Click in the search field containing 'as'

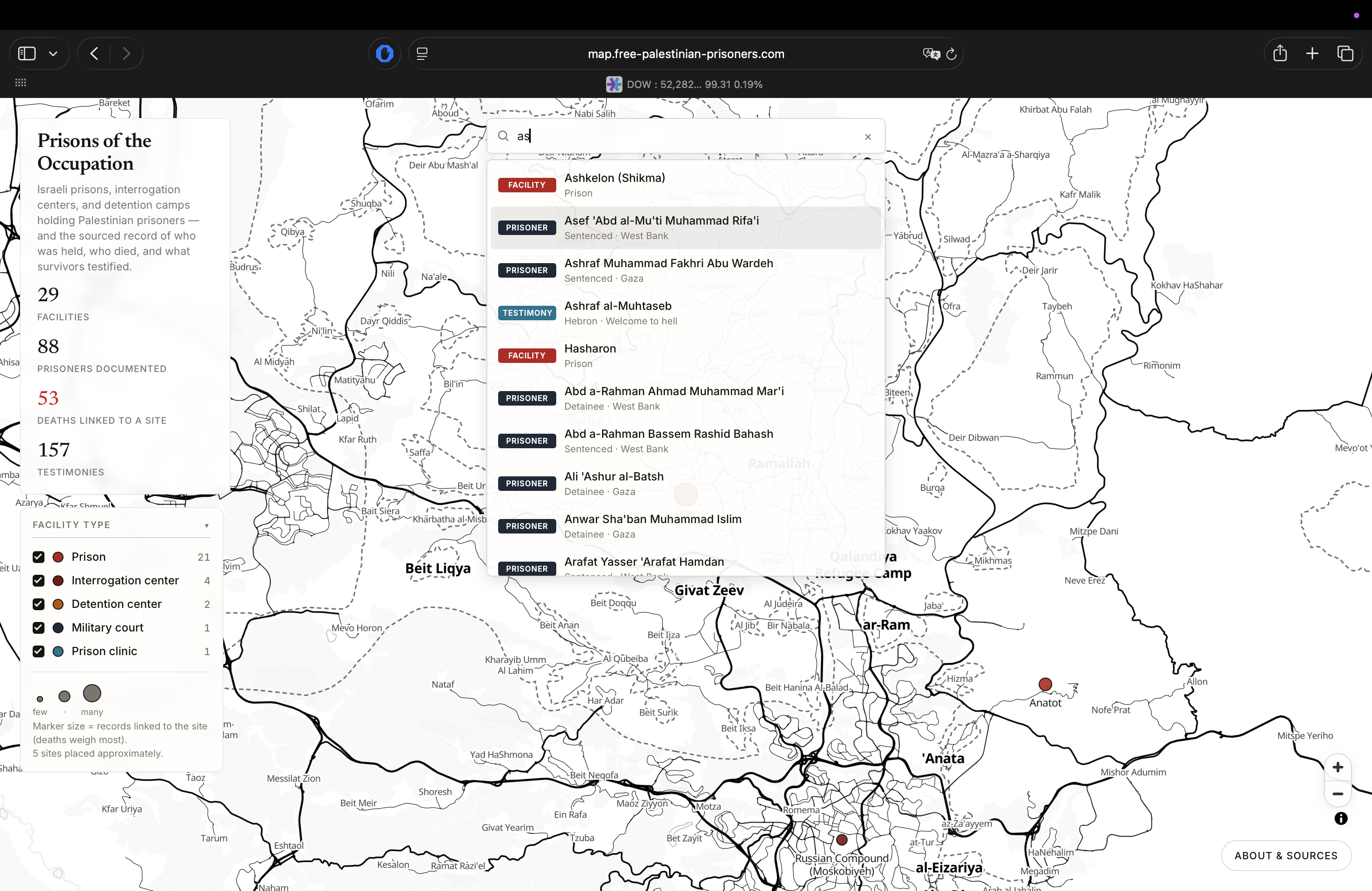coord(686,136)
